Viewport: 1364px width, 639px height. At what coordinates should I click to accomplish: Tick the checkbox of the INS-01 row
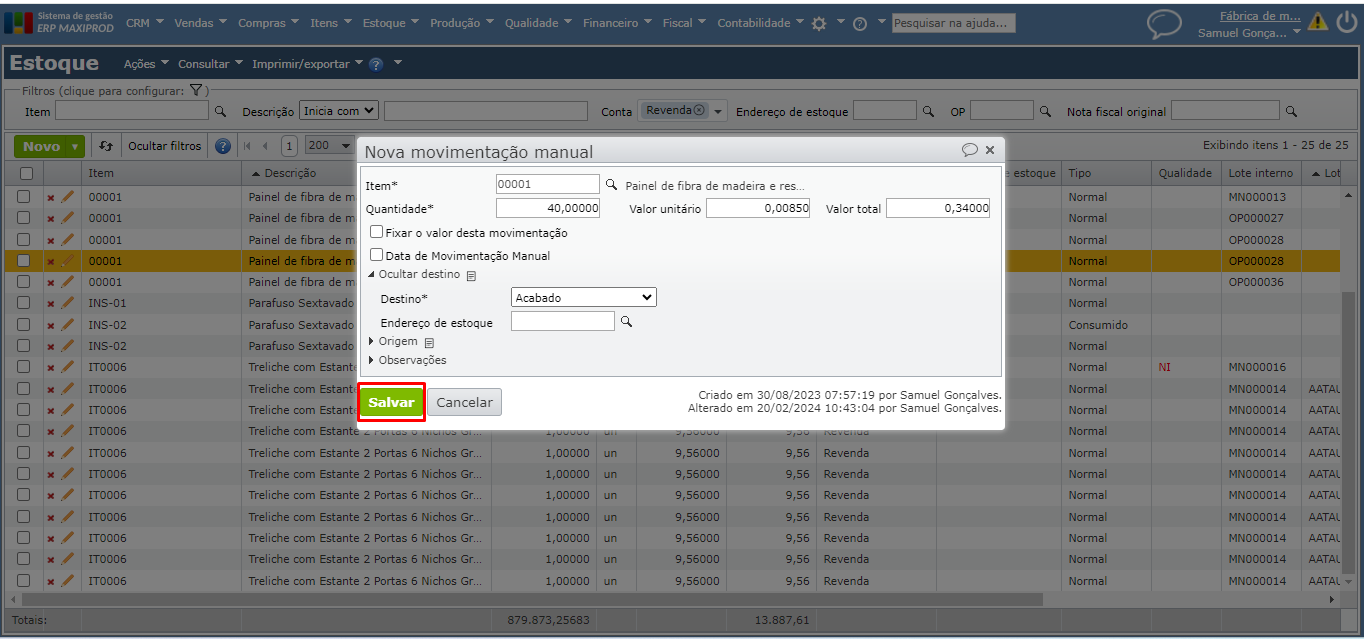(x=24, y=303)
